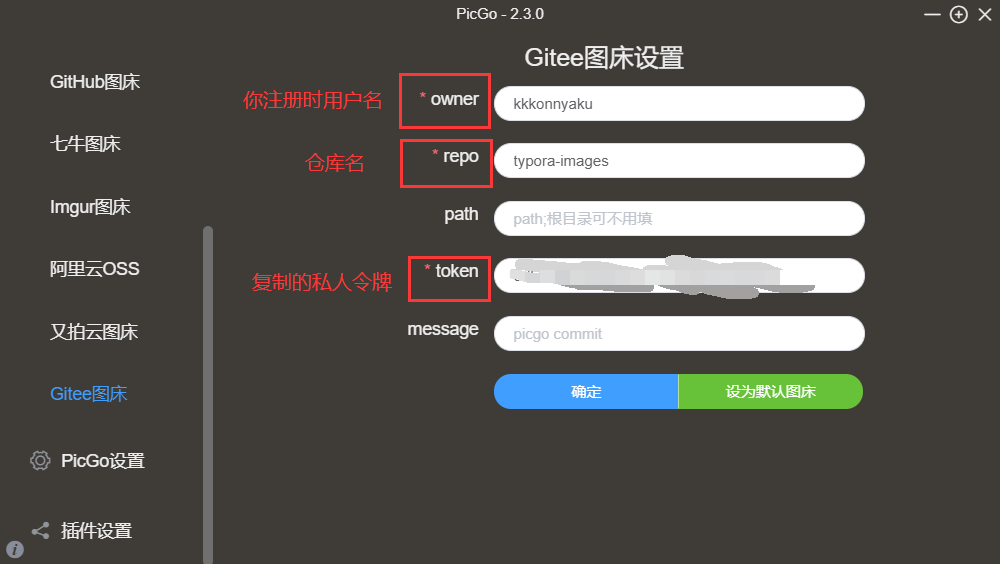
Task: Click the sidebar vertical scrollbar
Action: 208,394
